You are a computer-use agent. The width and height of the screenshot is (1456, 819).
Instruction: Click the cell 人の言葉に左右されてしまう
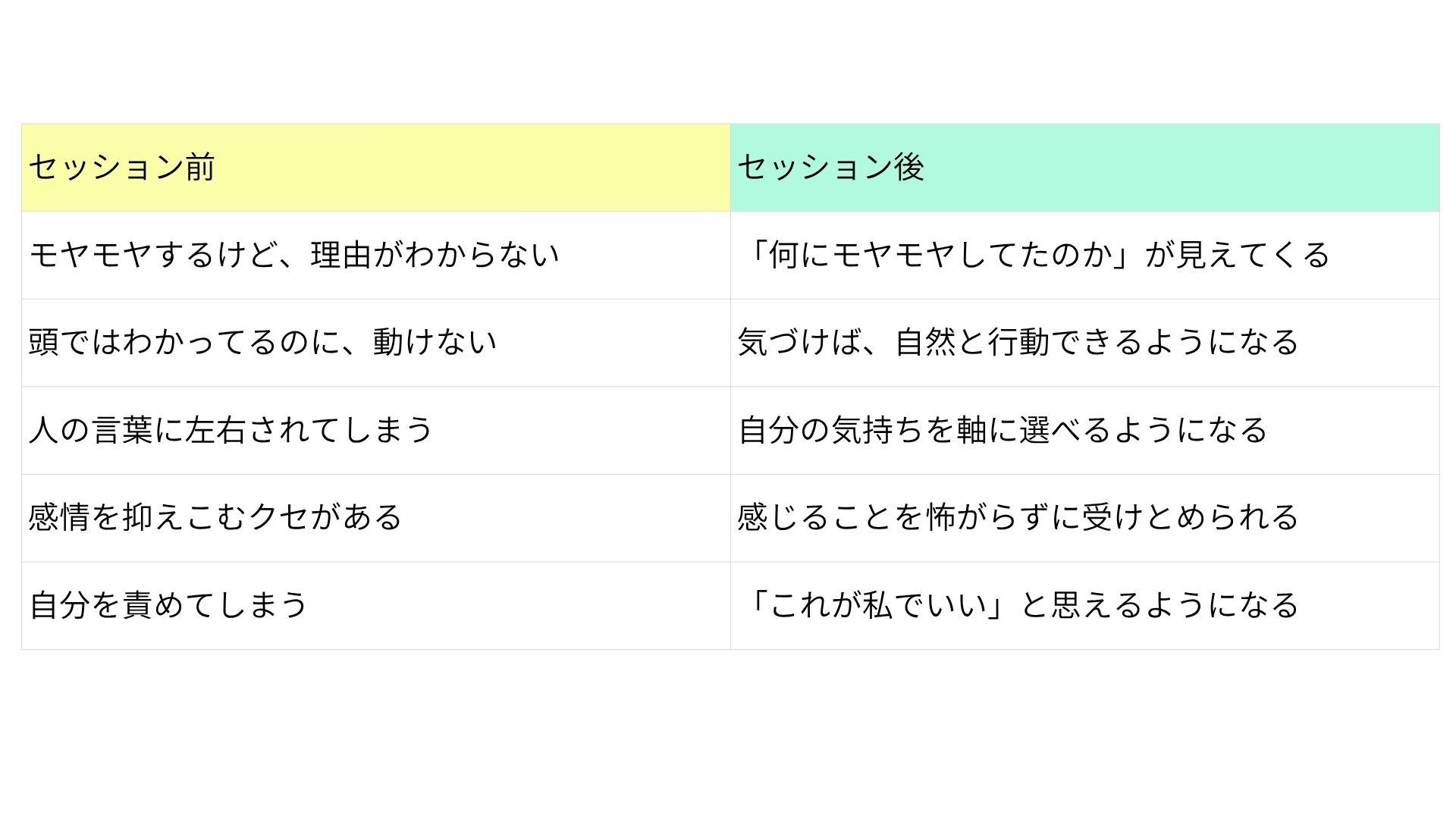375,431
